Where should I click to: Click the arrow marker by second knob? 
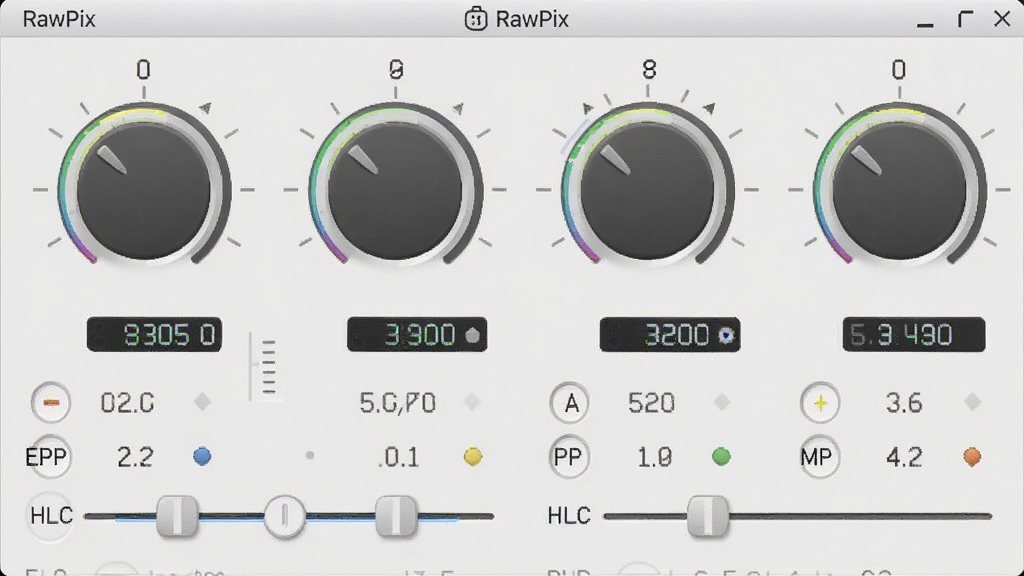tap(458, 107)
